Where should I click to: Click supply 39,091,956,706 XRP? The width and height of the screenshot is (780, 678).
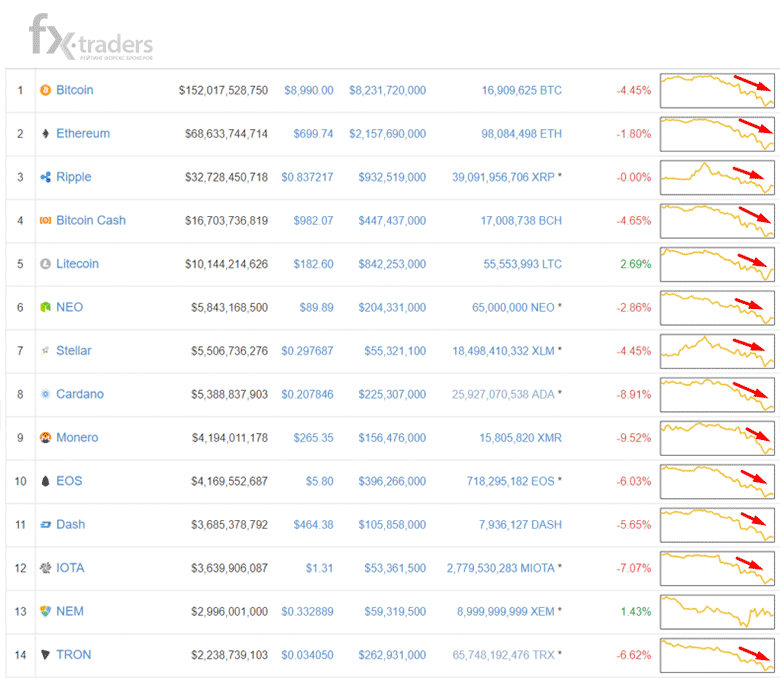point(503,177)
